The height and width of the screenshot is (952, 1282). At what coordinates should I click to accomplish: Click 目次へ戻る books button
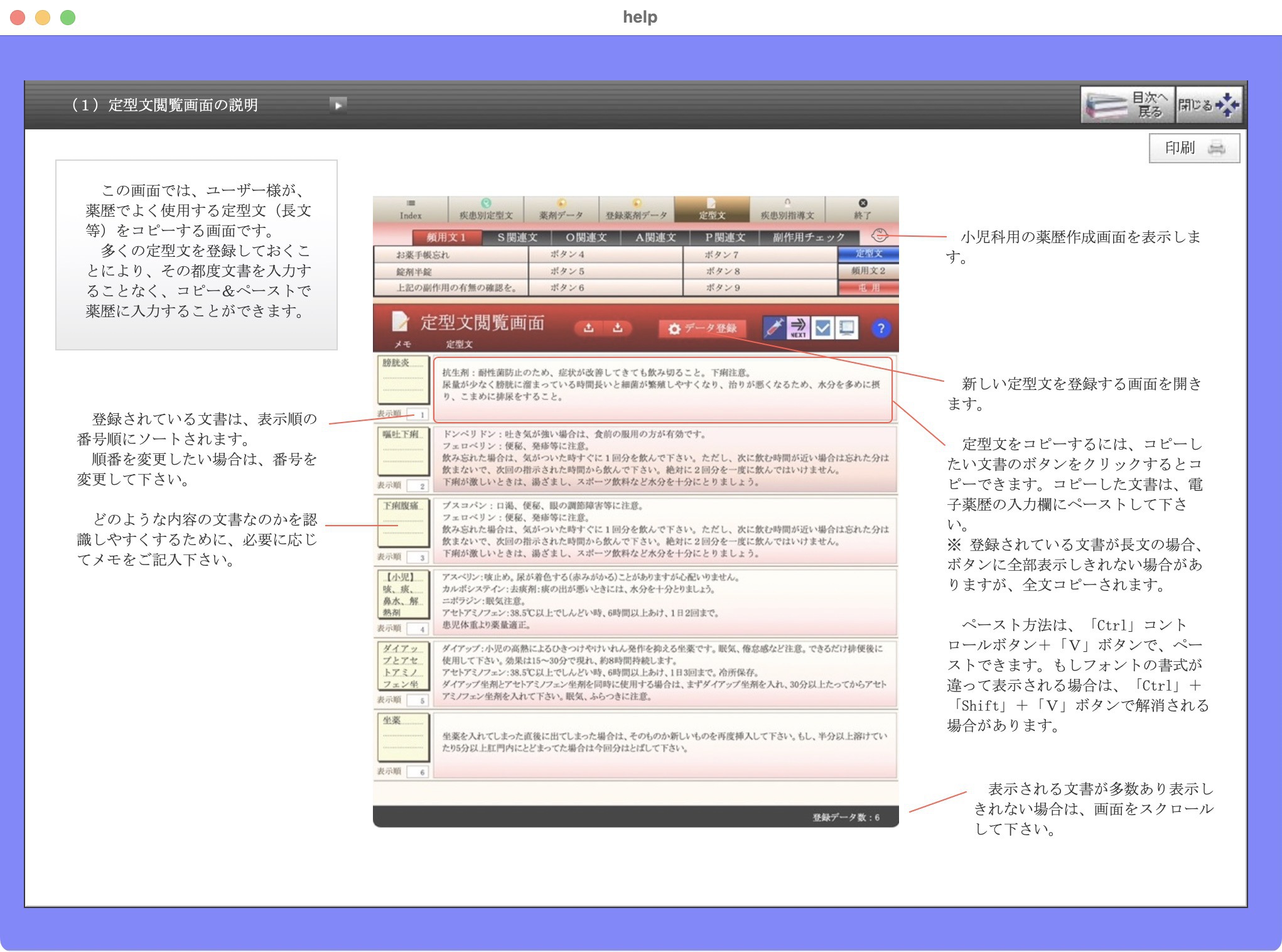pyautogui.click(x=1127, y=105)
